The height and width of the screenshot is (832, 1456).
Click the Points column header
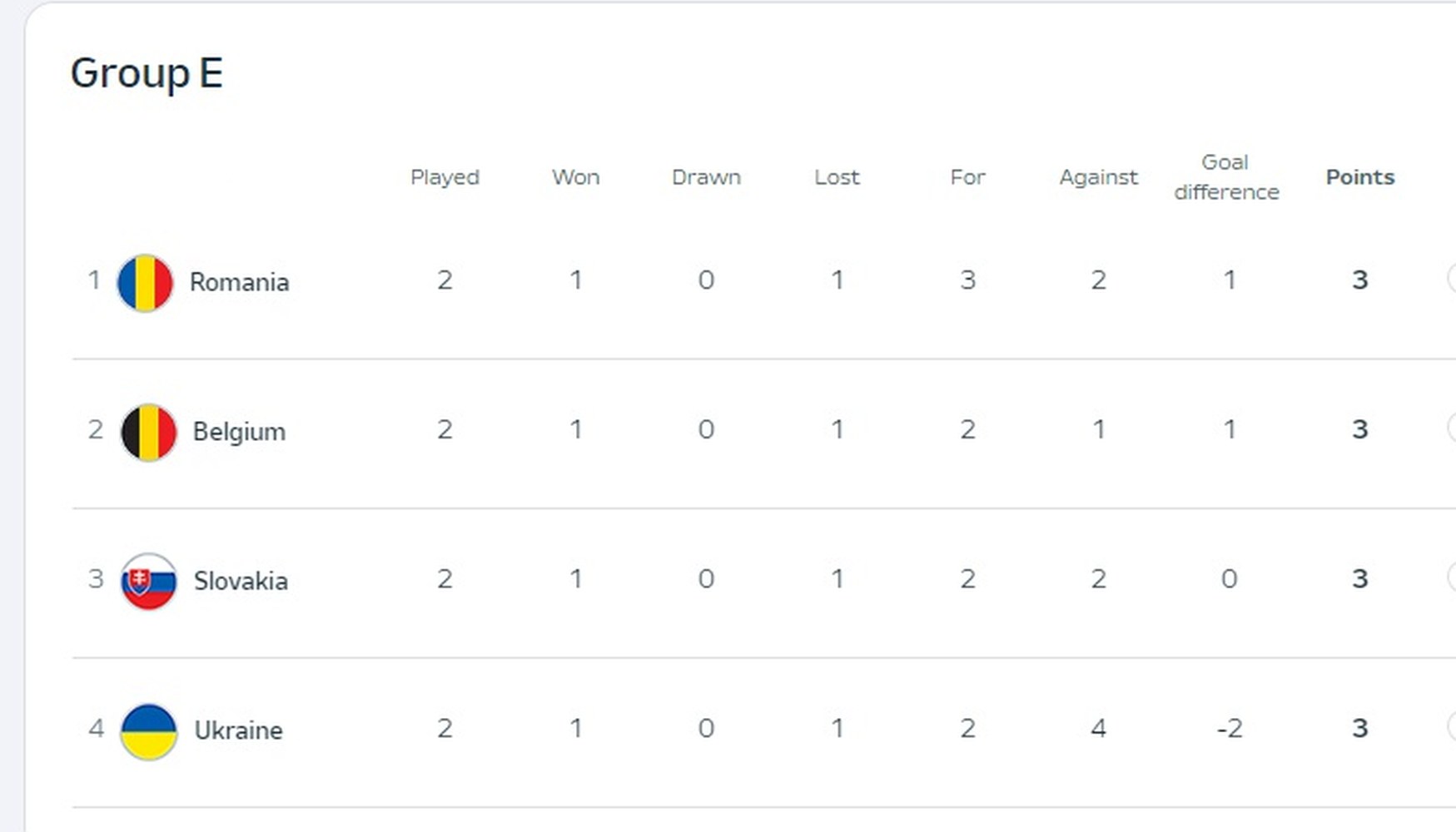point(1360,177)
